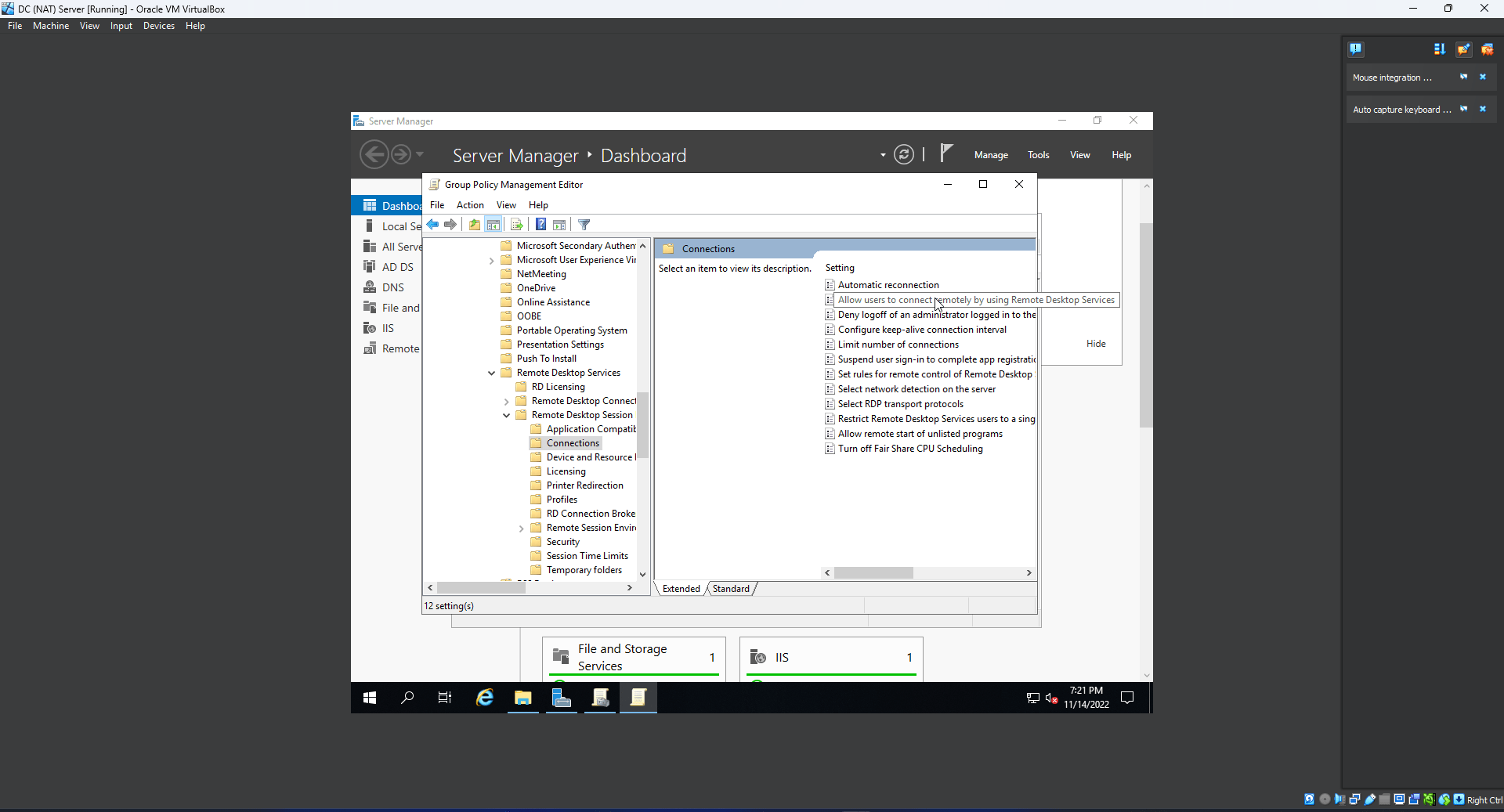
Task: Click the settings list horizontal scrollbar thumb
Action: point(873,573)
